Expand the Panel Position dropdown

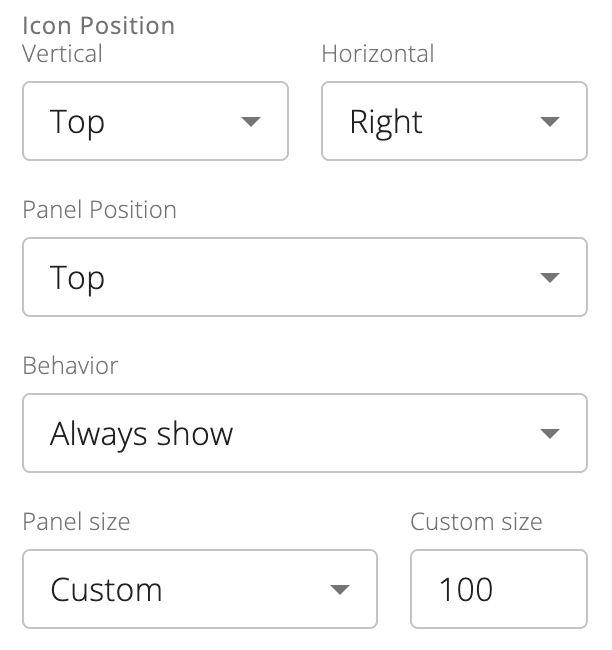(304, 277)
